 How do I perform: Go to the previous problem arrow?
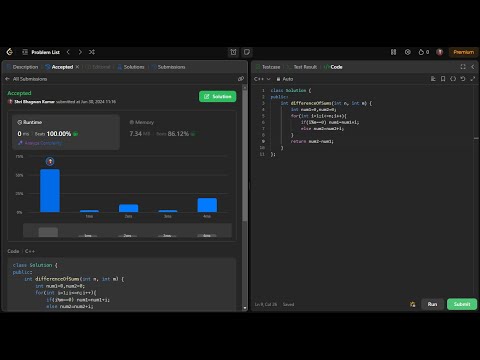tap(68, 52)
